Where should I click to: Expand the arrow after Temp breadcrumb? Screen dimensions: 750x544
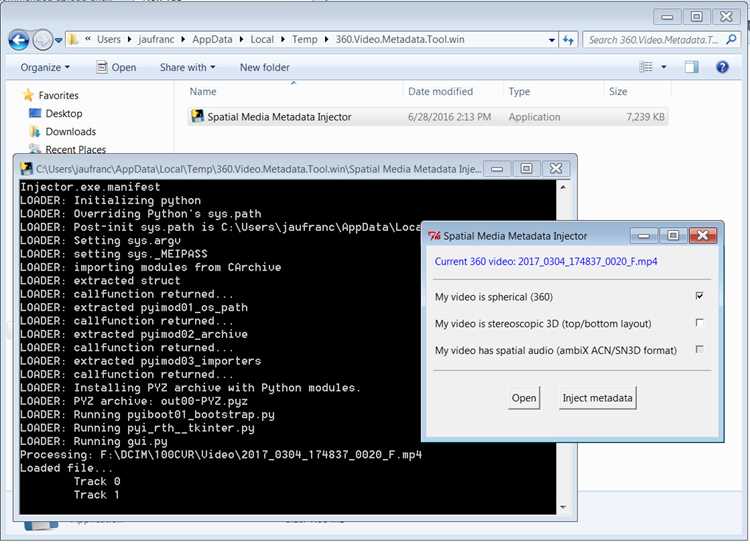[x=326, y=39]
